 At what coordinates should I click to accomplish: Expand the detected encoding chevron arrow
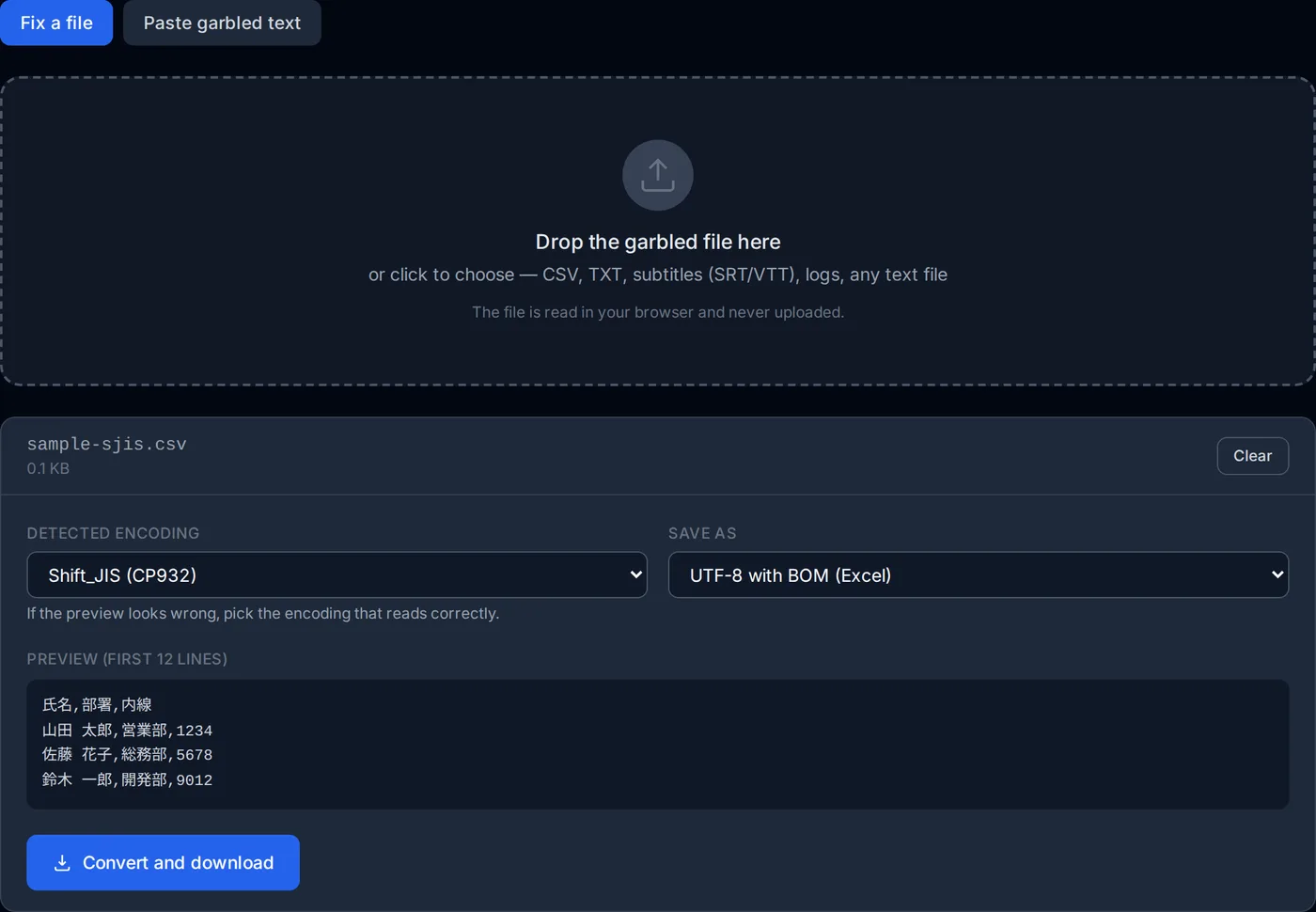point(636,575)
